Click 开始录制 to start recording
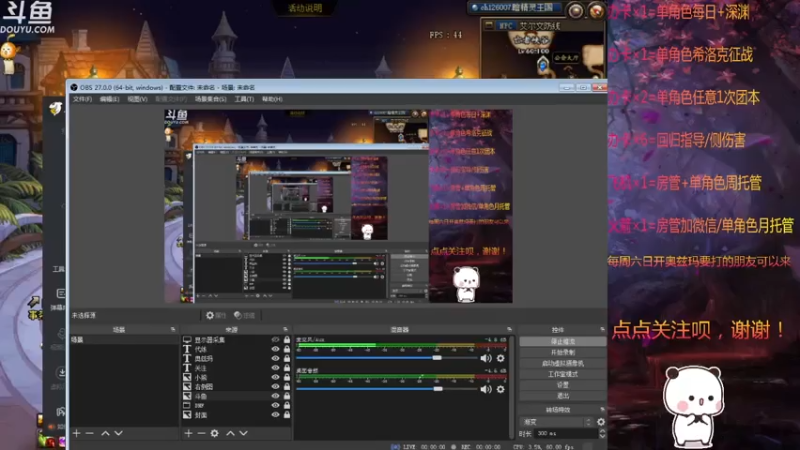Screen dimensions: 800x450 coord(563,353)
